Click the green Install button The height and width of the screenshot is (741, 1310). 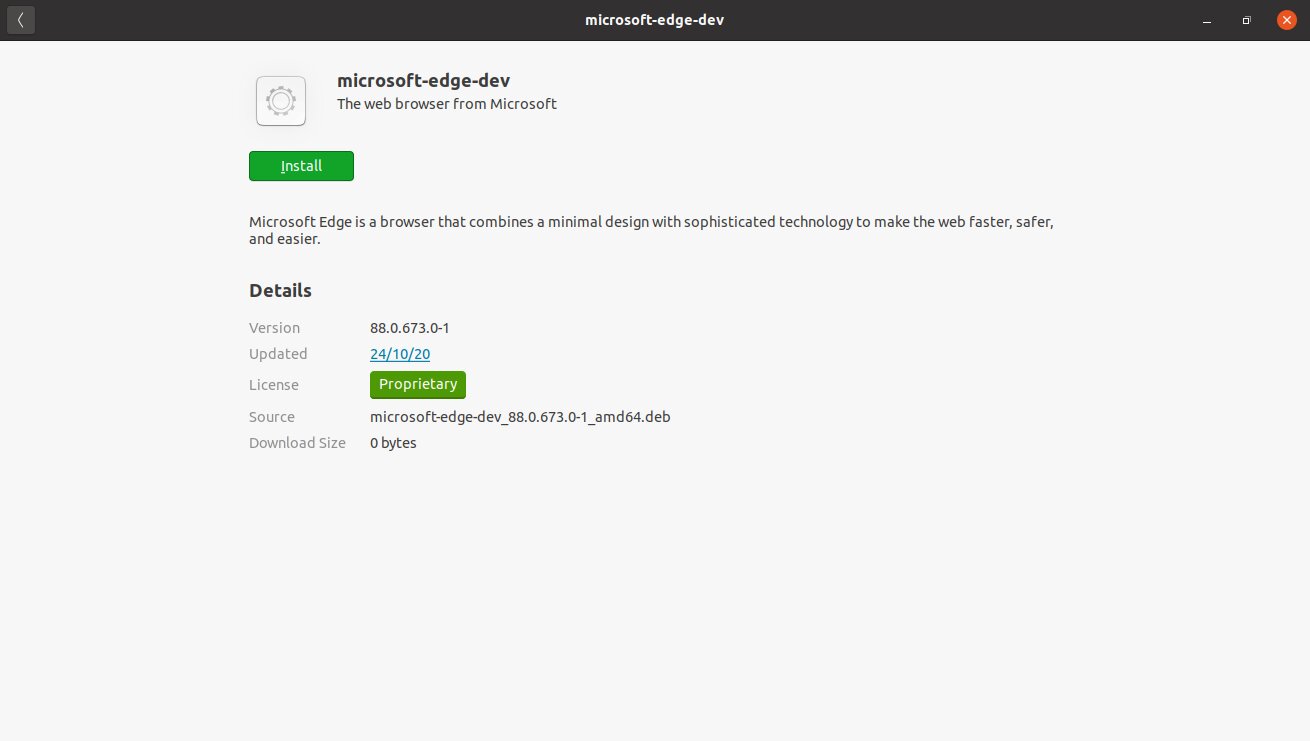pos(301,166)
